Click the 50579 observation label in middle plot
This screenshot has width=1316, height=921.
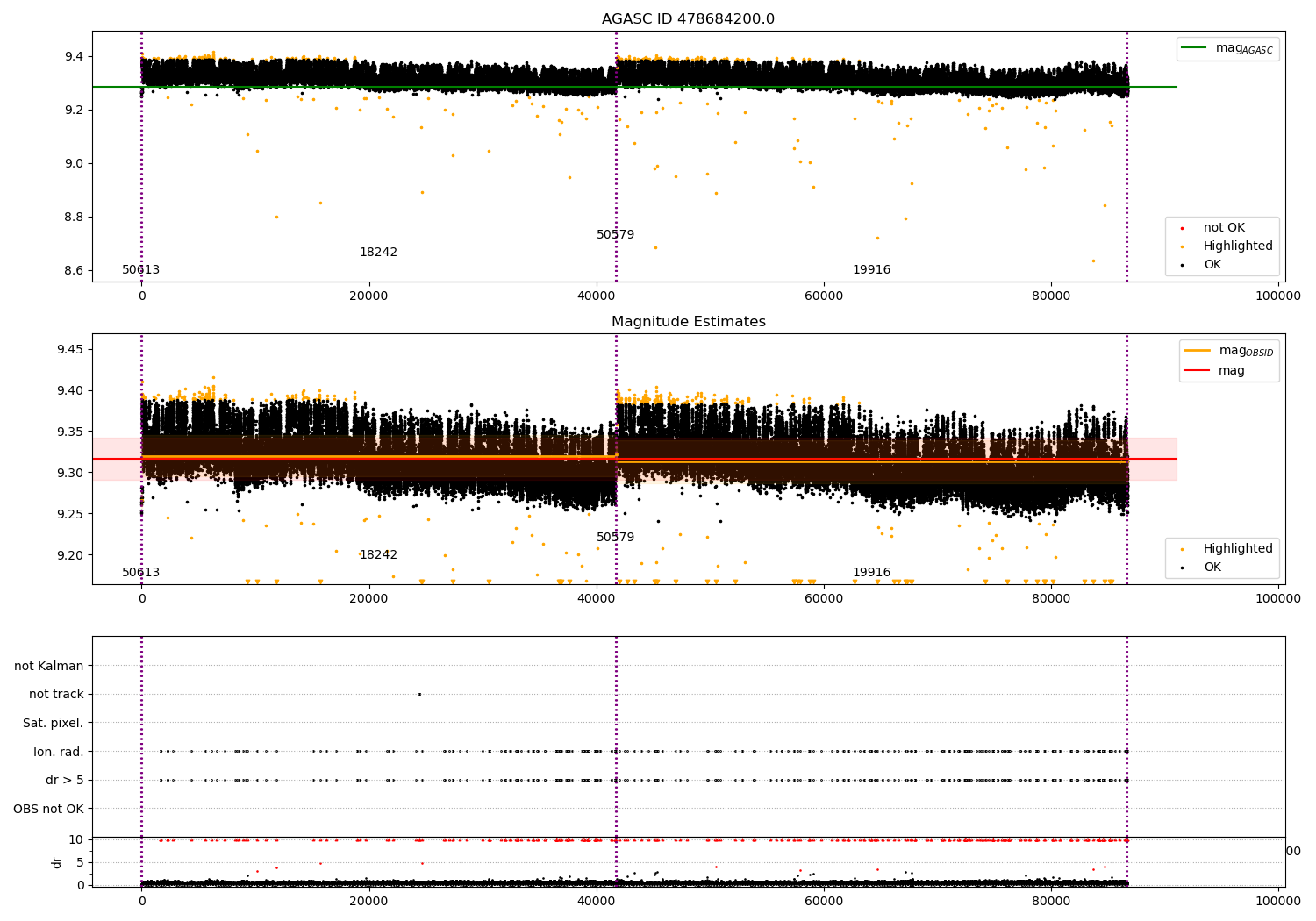click(x=615, y=538)
